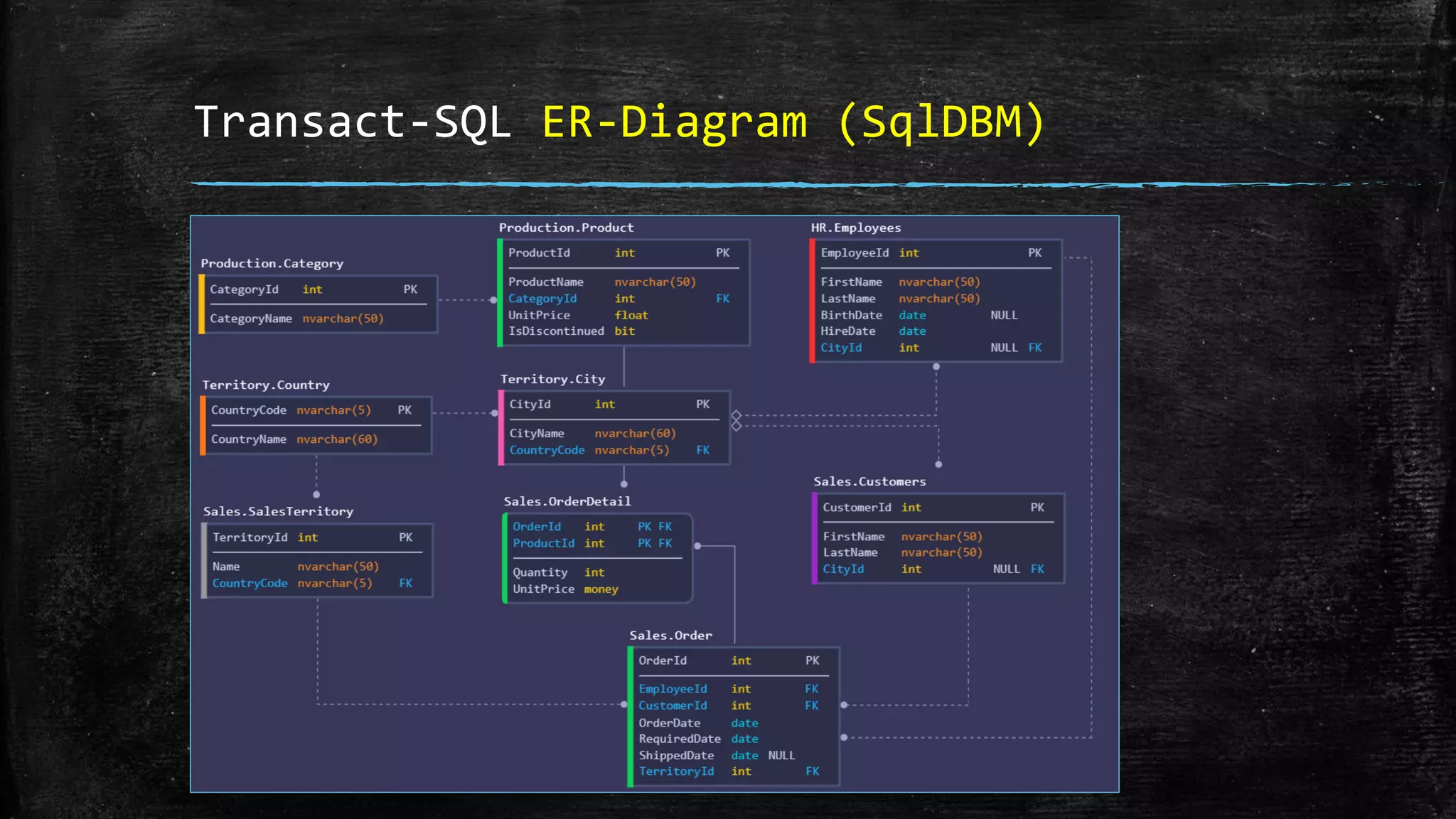Select the BirthDate column in Employees
The width and height of the screenshot is (1456, 819).
(x=936, y=315)
